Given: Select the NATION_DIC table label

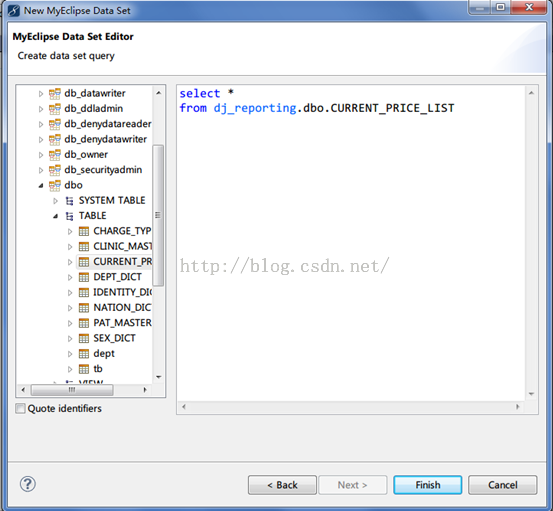Looking at the screenshot, I should click(x=122, y=308).
